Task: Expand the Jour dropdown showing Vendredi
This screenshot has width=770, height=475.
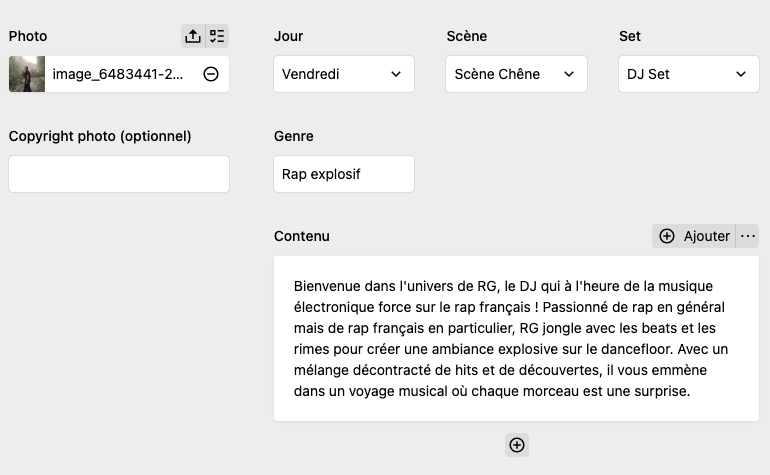Action: [x=343, y=74]
